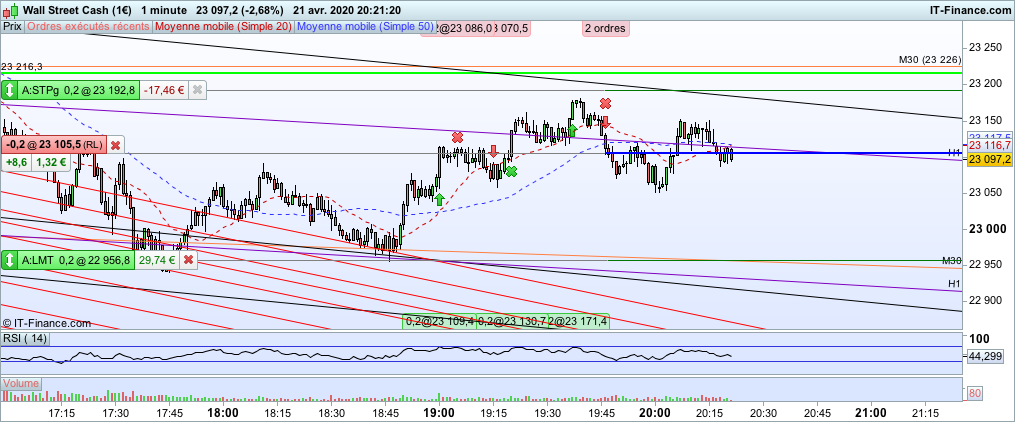1015x422 pixels.
Task: Click the Wall Street Cash (1€) instrument title
Action: [x=76, y=10]
